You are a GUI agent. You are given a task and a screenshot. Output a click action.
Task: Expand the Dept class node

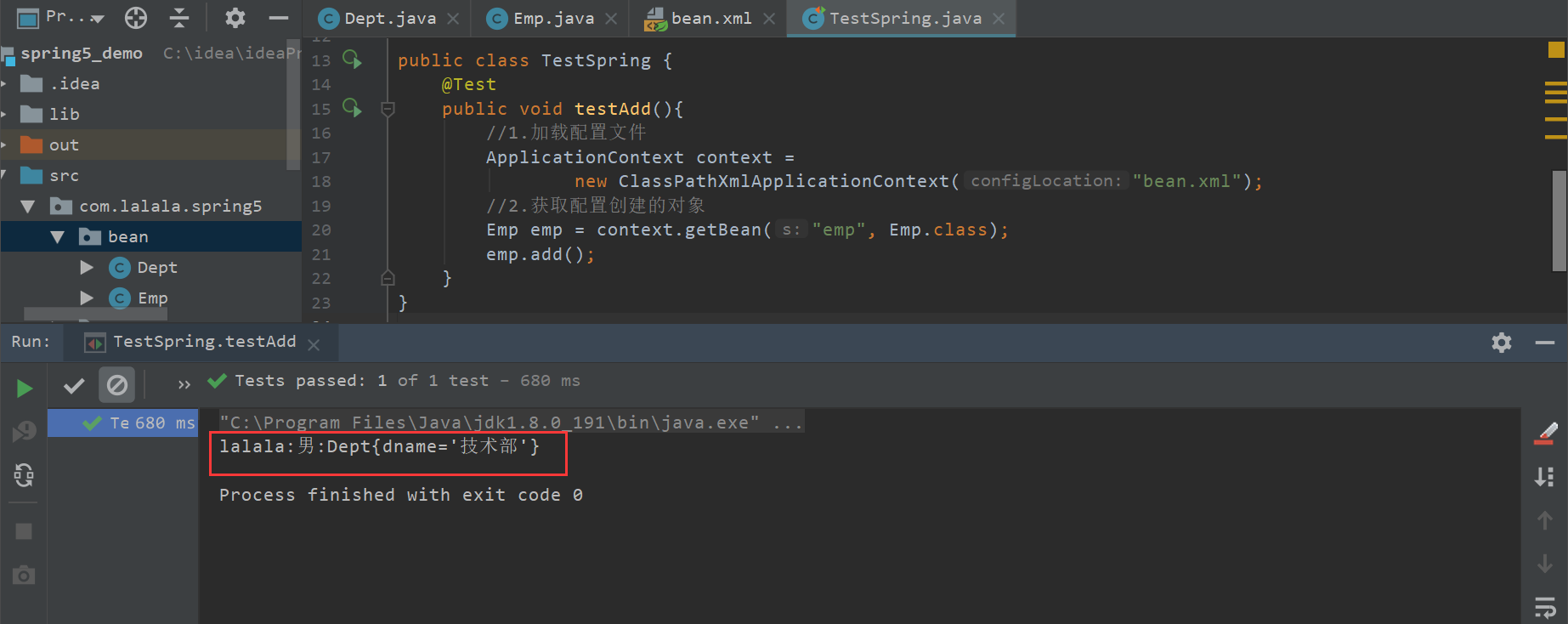click(x=87, y=267)
